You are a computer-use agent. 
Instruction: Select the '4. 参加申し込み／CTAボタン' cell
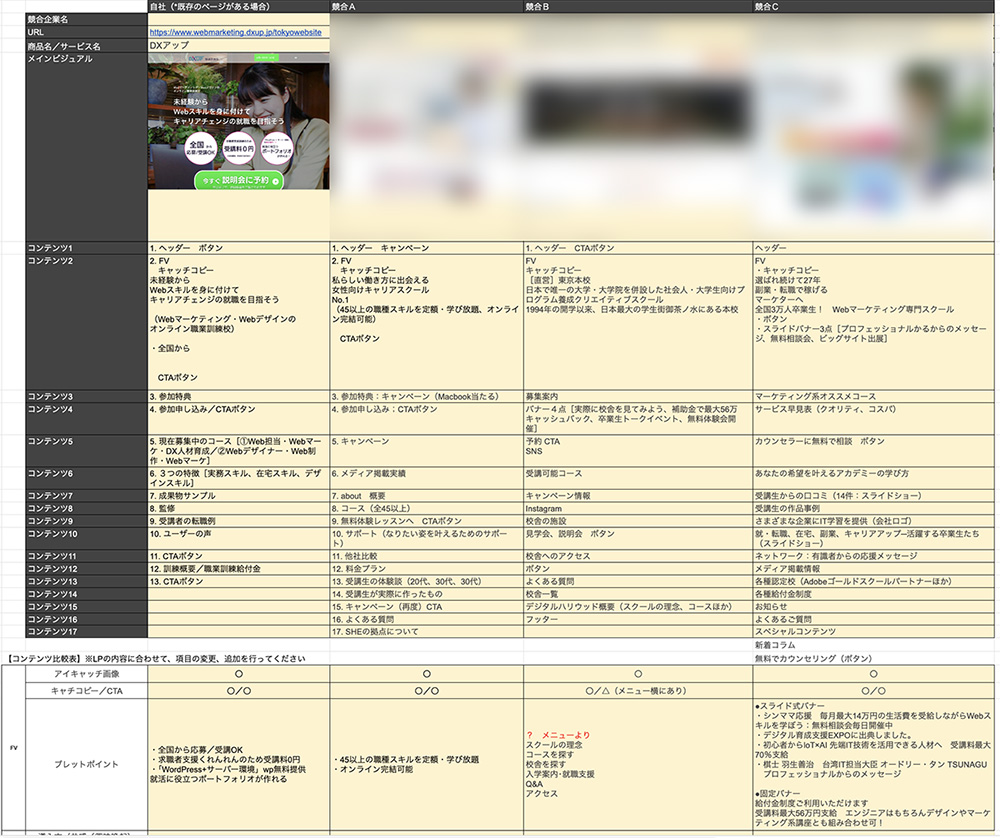pyautogui.click(x=239, y=419)
